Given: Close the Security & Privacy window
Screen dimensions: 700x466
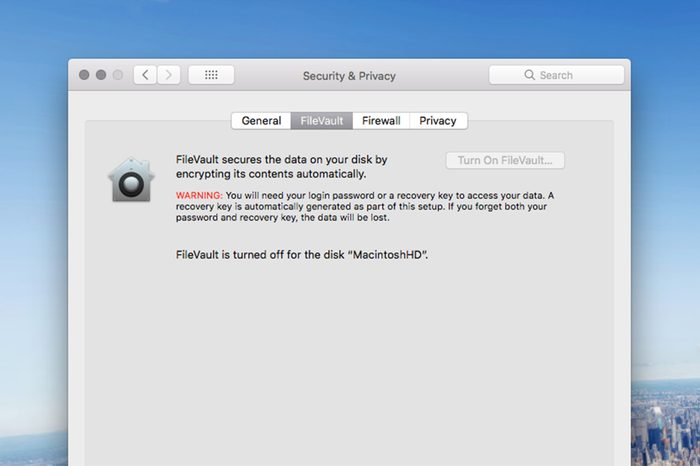Looking at the screenshot, I should click(x=84, y=75).
